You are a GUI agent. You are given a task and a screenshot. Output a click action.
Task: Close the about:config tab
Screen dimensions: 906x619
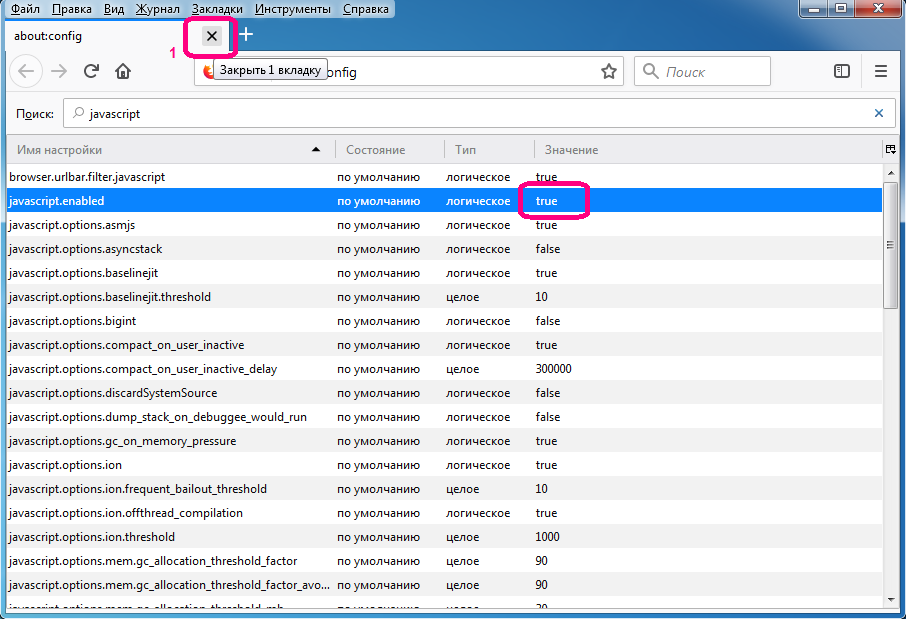pyautogui.click(x=211, y=36)
